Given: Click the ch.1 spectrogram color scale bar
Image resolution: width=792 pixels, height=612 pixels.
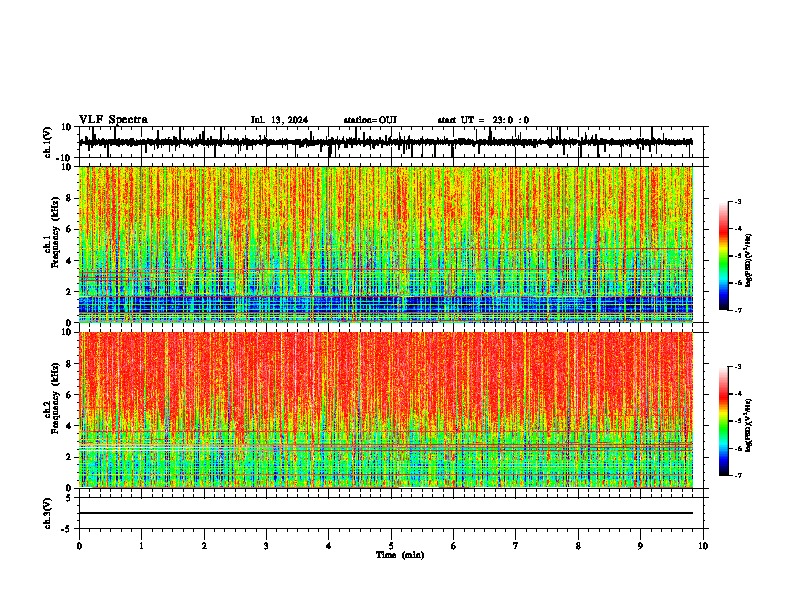Looking at the screenshot, I should (x=724, y=256).
